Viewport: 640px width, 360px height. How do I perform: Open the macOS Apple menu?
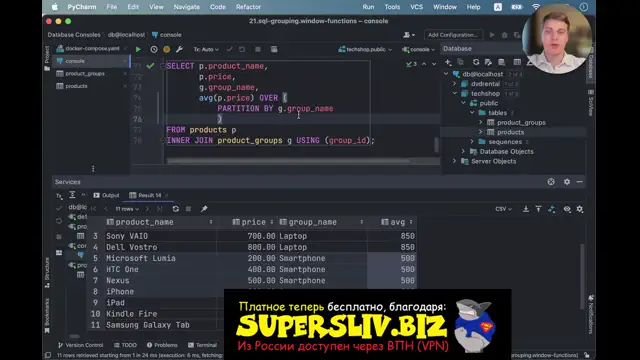[x=55, y=7]
